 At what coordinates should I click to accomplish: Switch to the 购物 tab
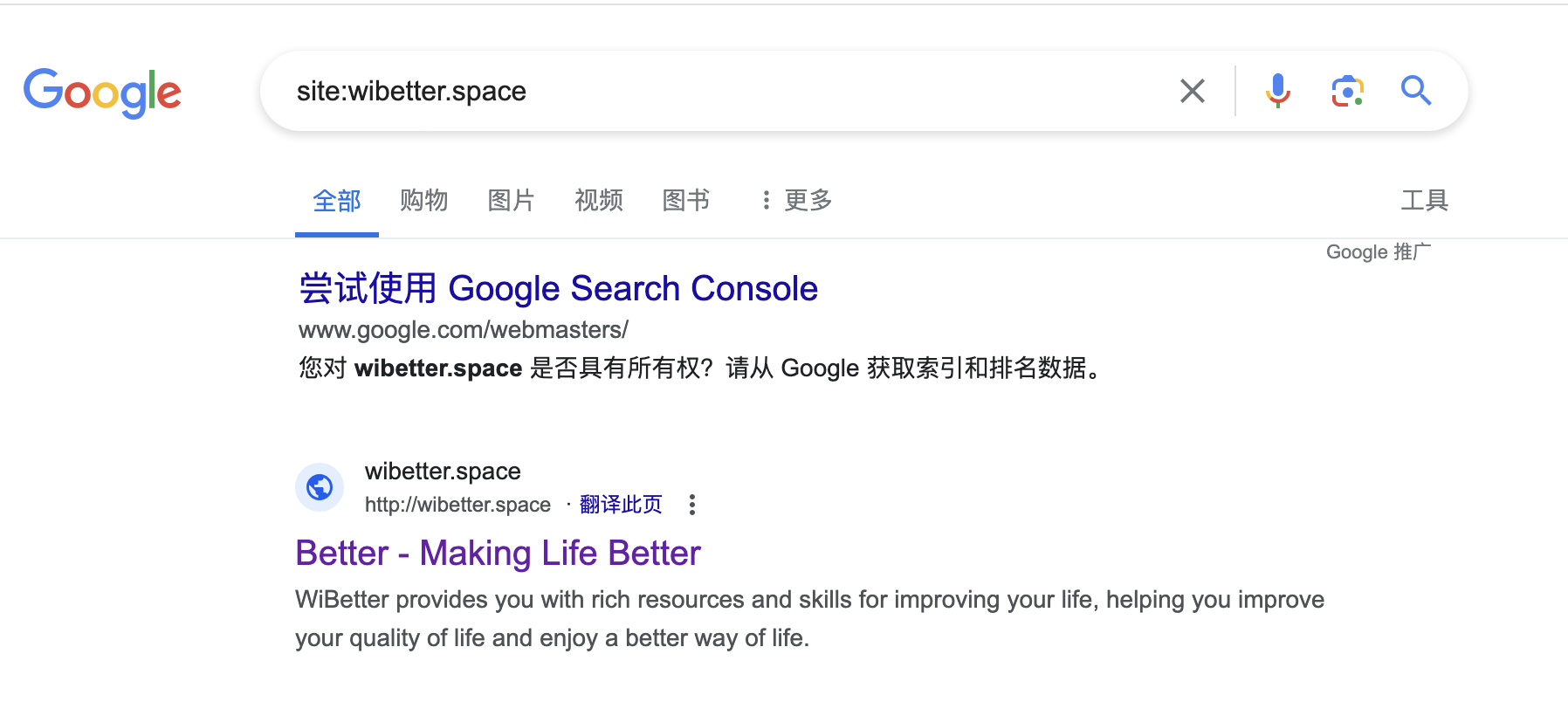[423, 201]
